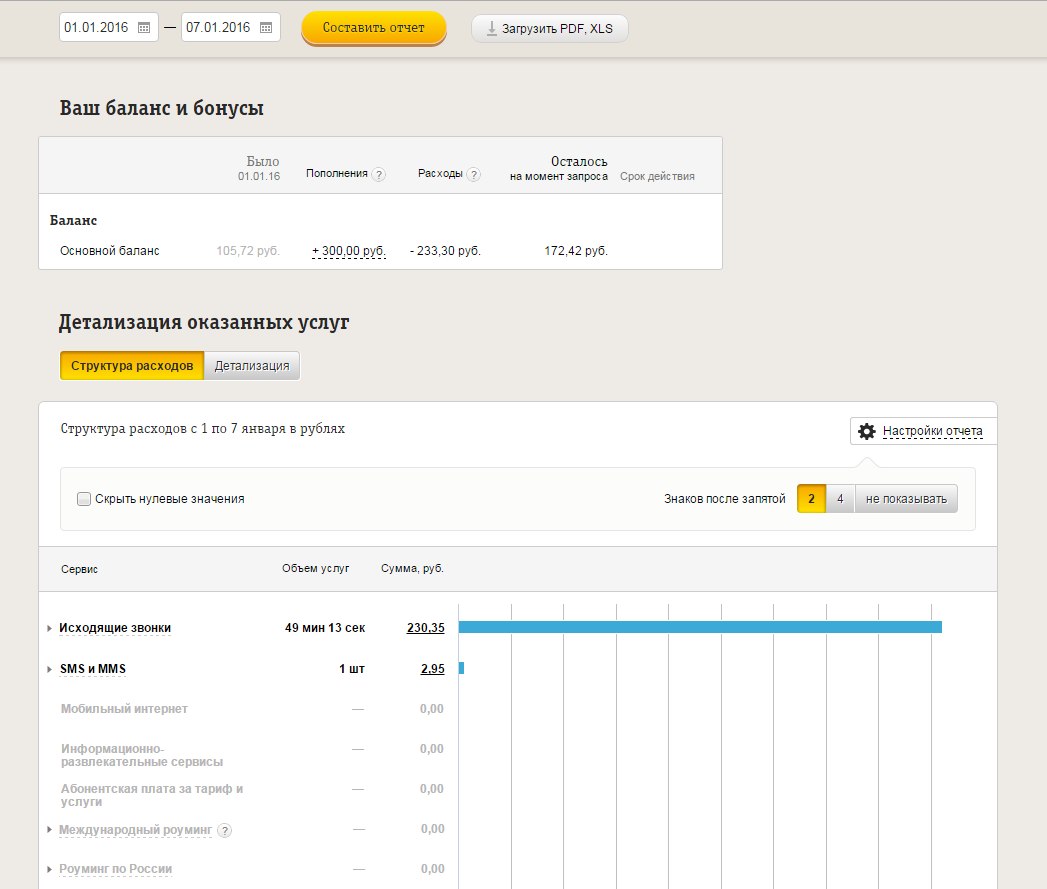Image resolution: width=1047 pixels, height=889 pixels.
Task: Expand the SMS и MMS row
Action: click(x=50, y=669)
